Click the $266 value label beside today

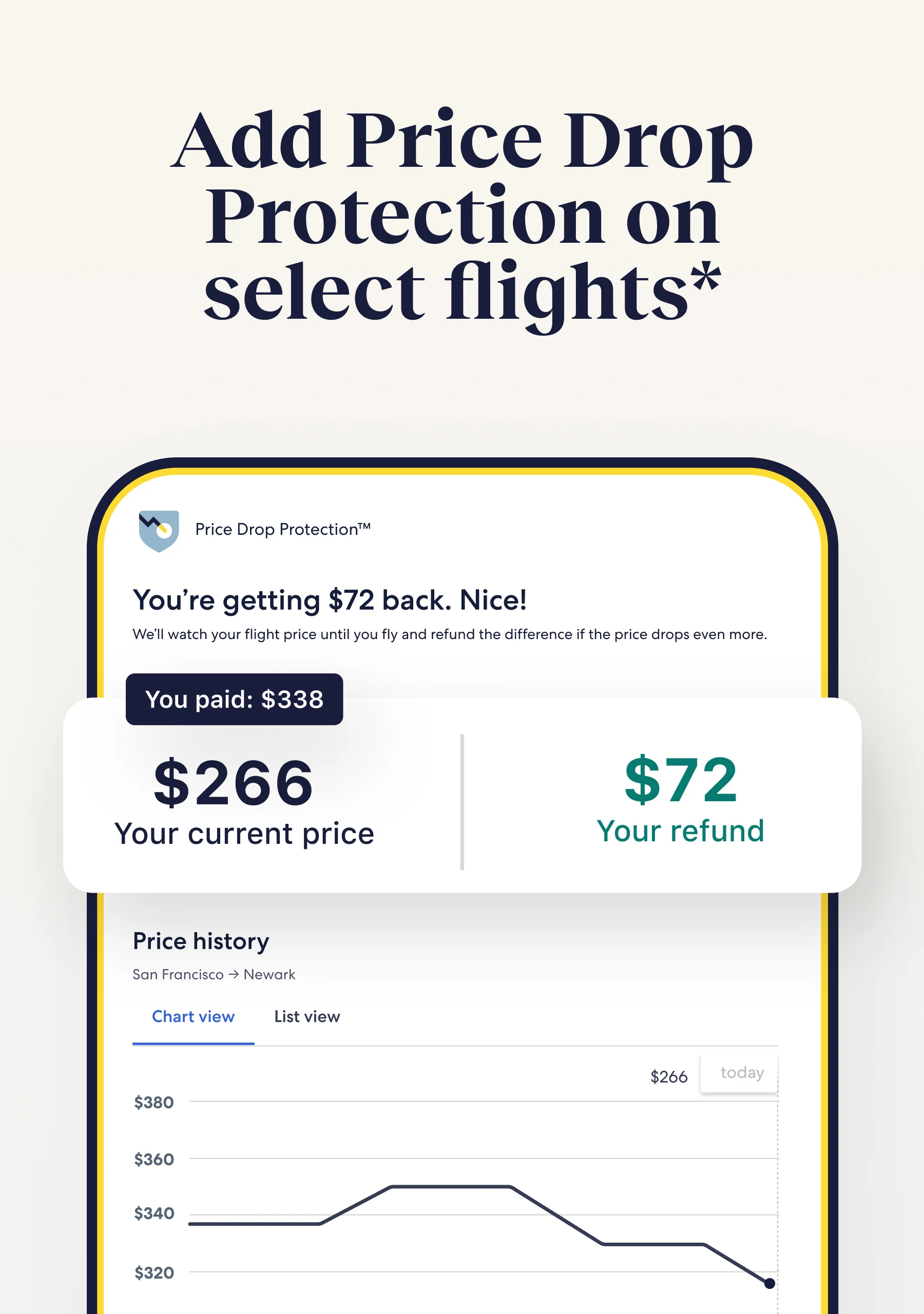tap(669, 1076)
